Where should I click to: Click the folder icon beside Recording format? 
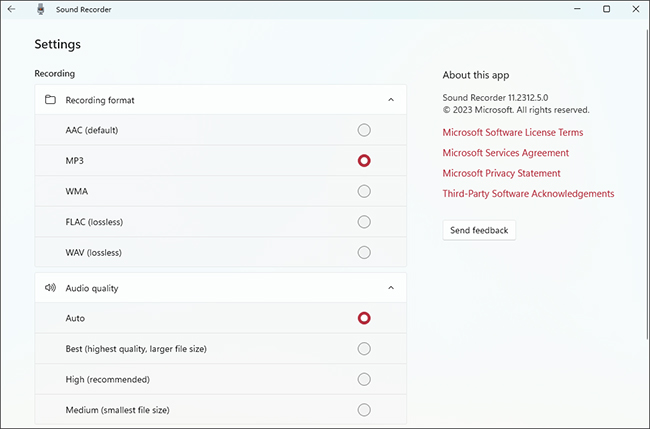[50, 100]
